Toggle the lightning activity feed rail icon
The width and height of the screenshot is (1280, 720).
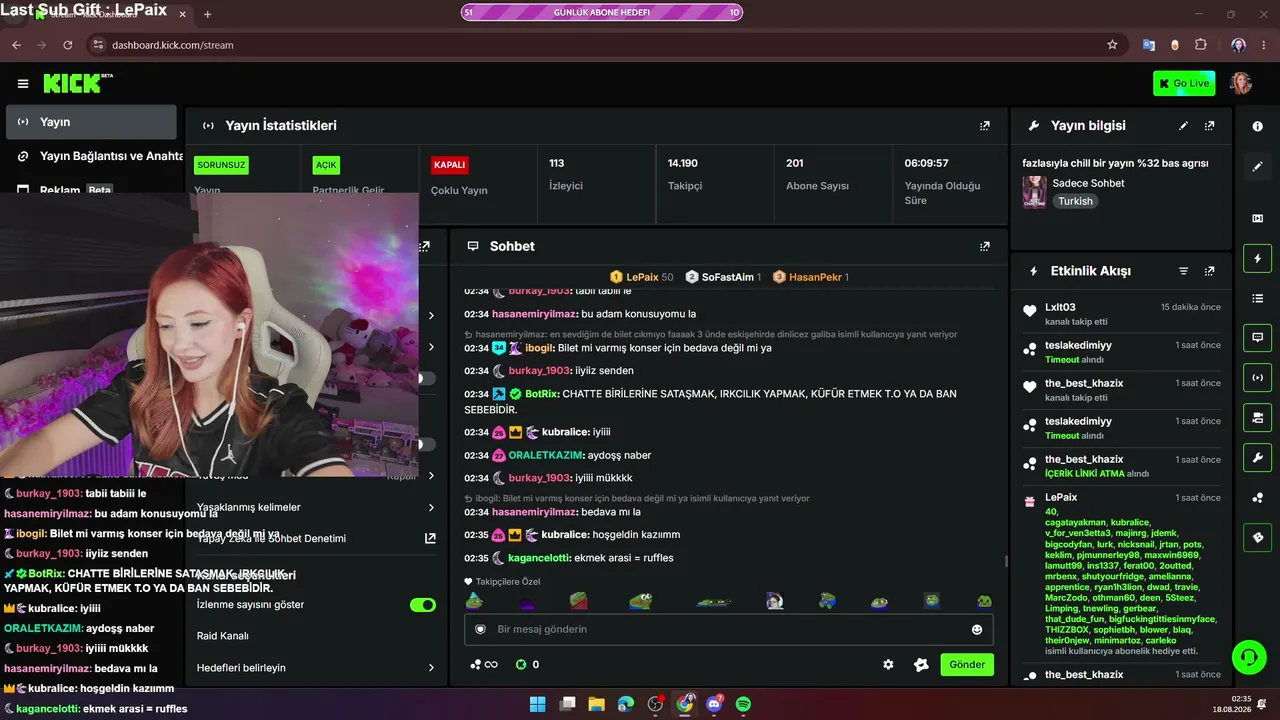click(x=1258, y=259)
